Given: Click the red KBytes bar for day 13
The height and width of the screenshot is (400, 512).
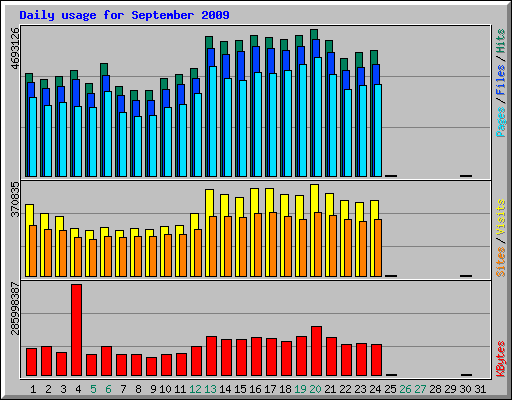Looking at the screenshot, I should tap(211, 356).
